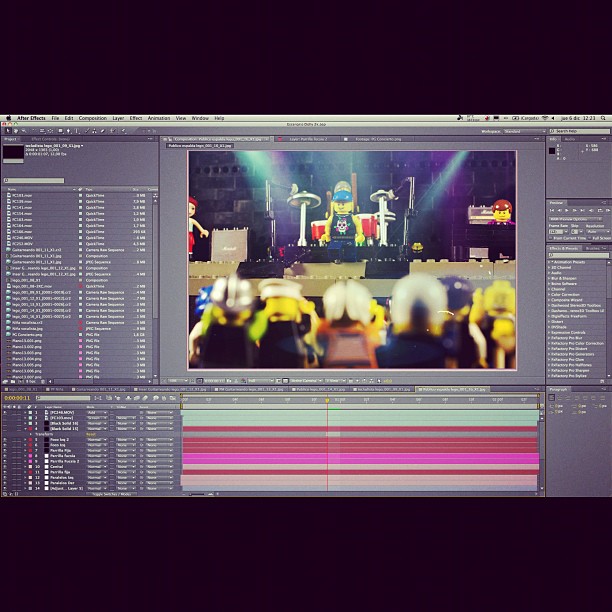
Task: Select the Type text tool
Action: click(x=76, y=131)
